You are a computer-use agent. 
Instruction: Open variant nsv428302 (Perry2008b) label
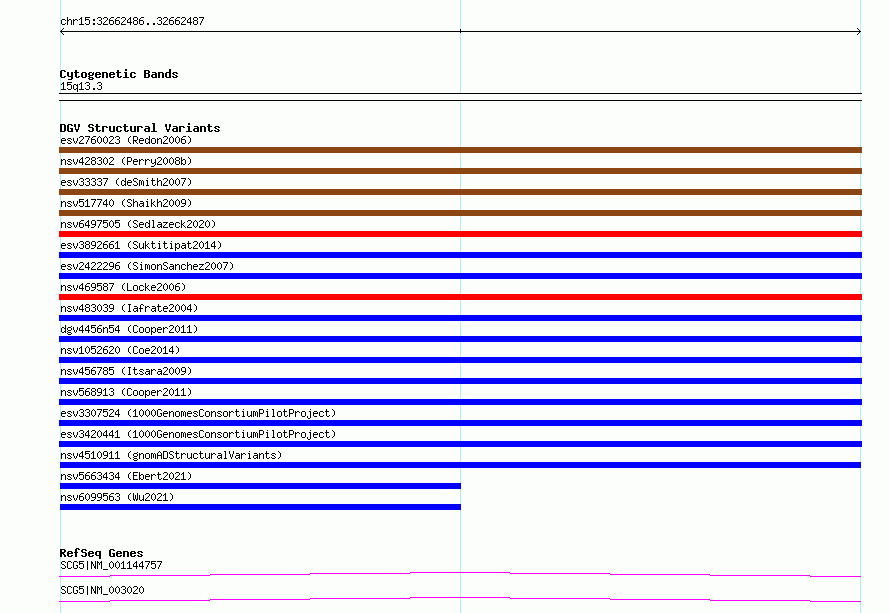(x=126, y=161)
